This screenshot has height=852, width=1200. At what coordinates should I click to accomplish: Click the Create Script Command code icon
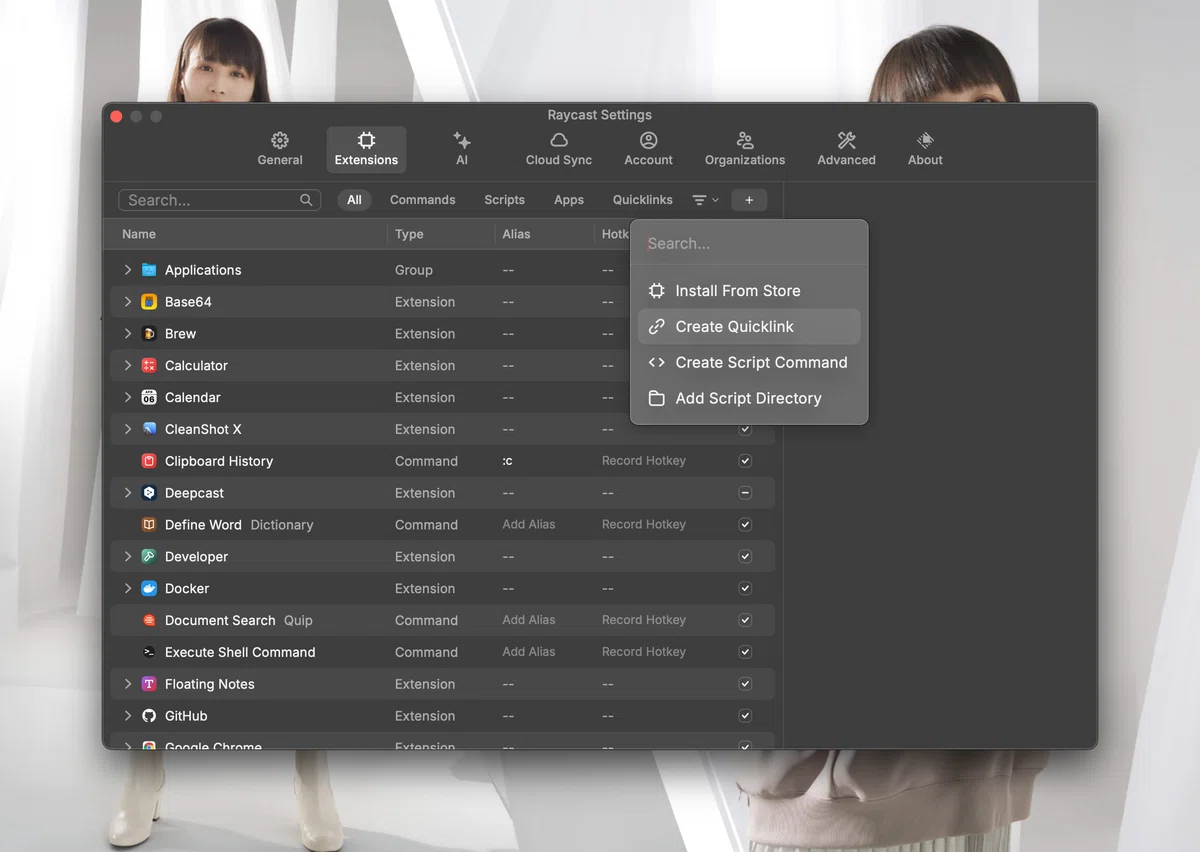point(656,363)
